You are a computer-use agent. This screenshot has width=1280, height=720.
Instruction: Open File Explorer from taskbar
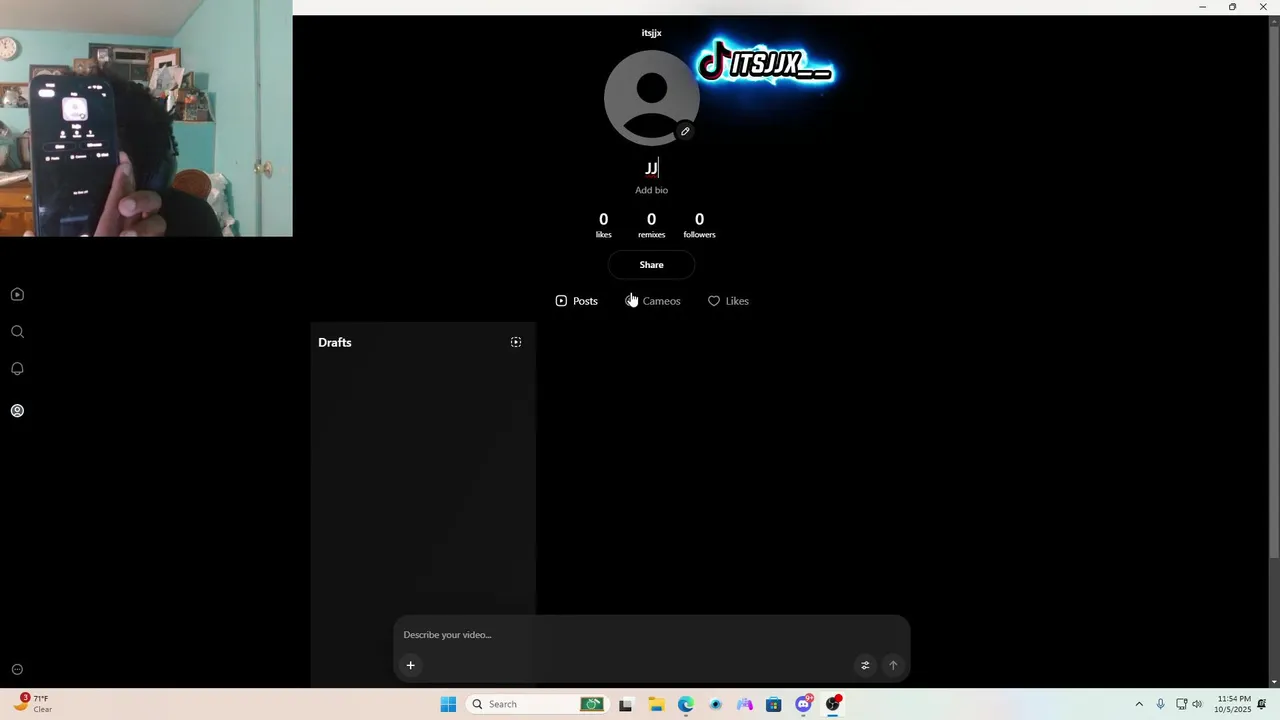coord(656,704)
